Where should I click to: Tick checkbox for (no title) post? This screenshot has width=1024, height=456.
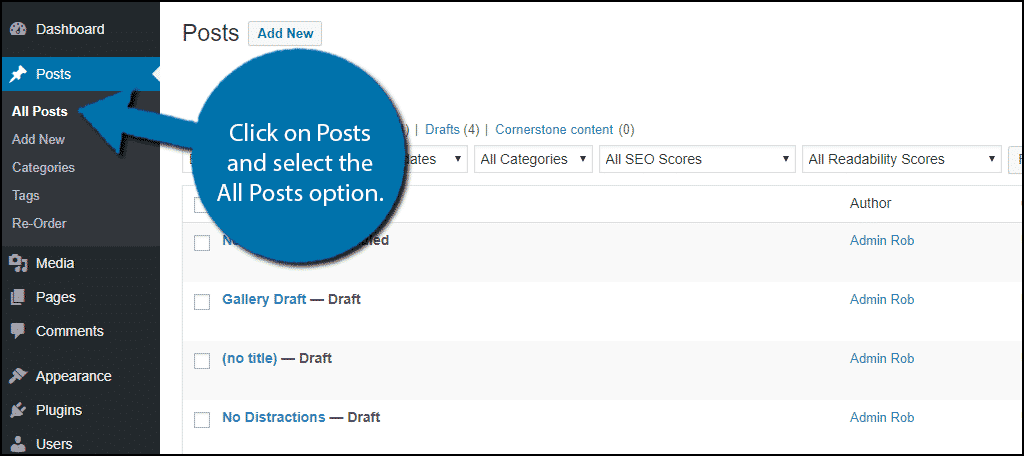(202, 361)
